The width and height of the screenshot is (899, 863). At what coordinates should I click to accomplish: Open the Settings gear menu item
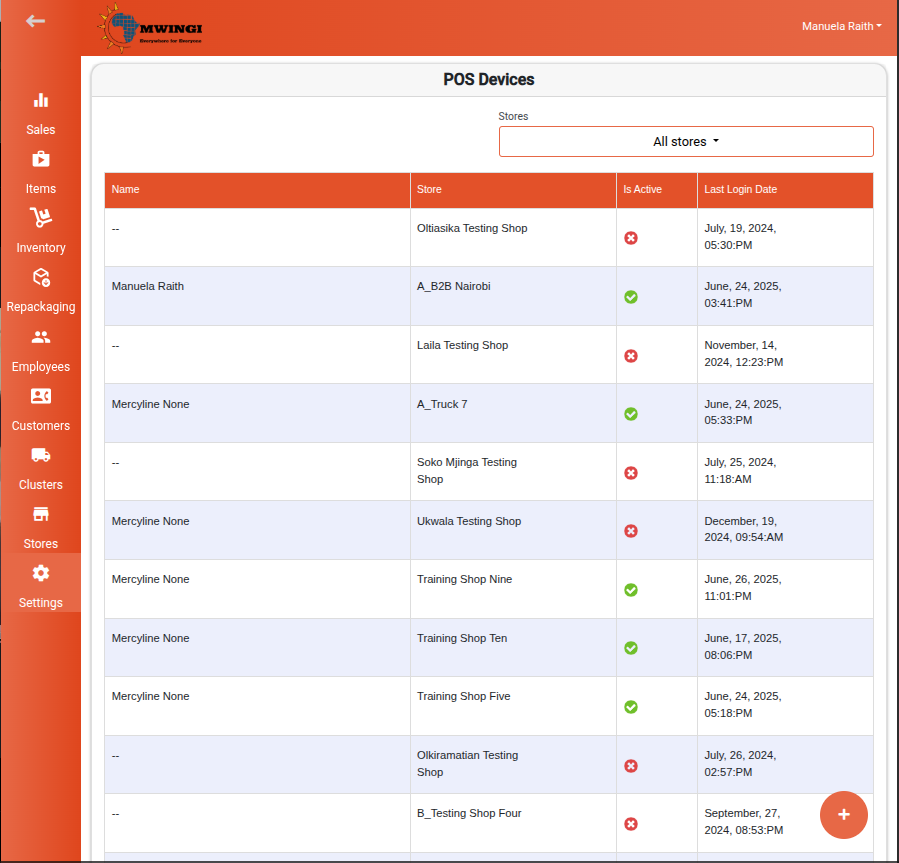click(x=41, y=583)
